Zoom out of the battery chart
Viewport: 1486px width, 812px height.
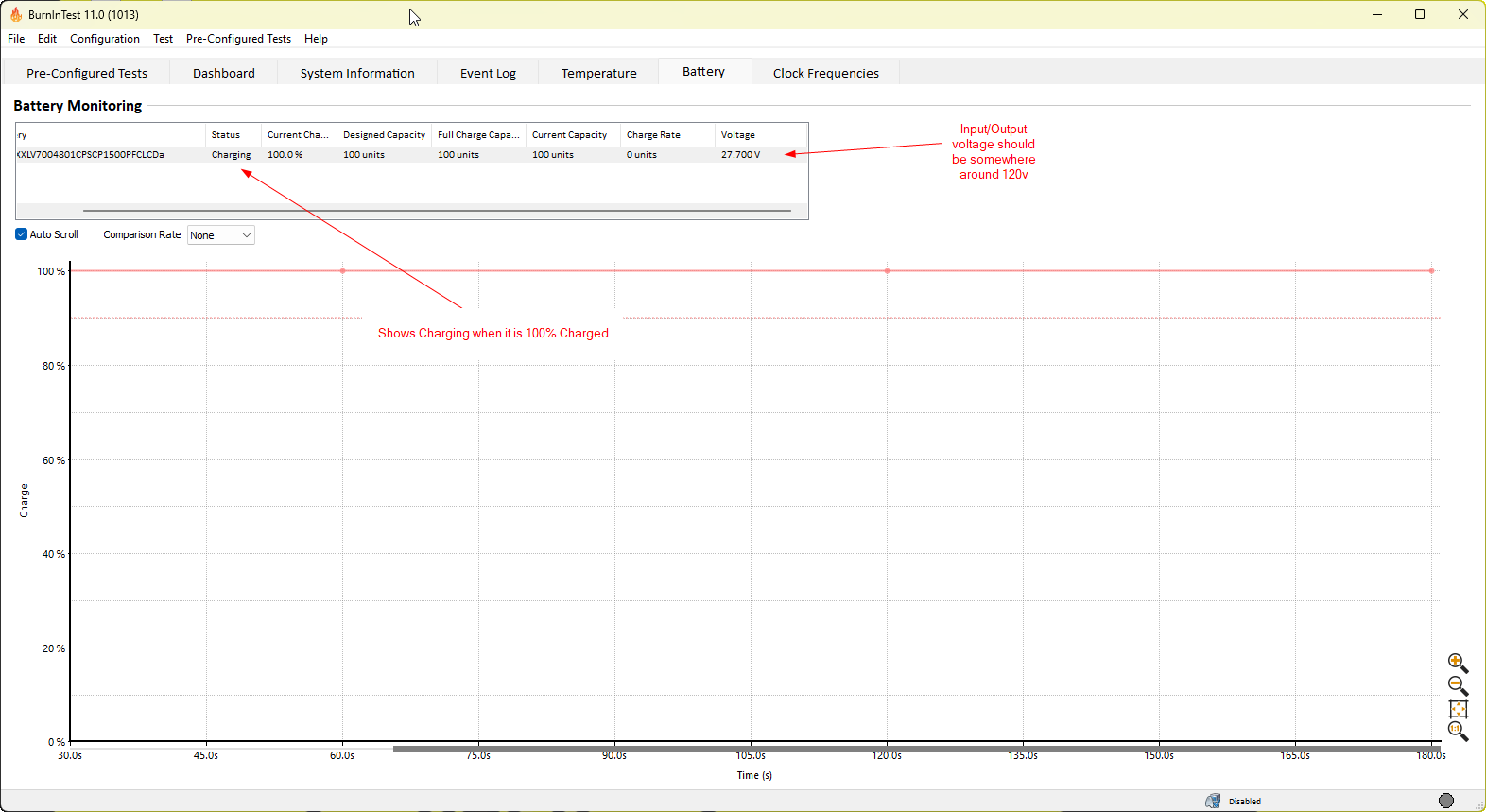(x=1458, y=685)
